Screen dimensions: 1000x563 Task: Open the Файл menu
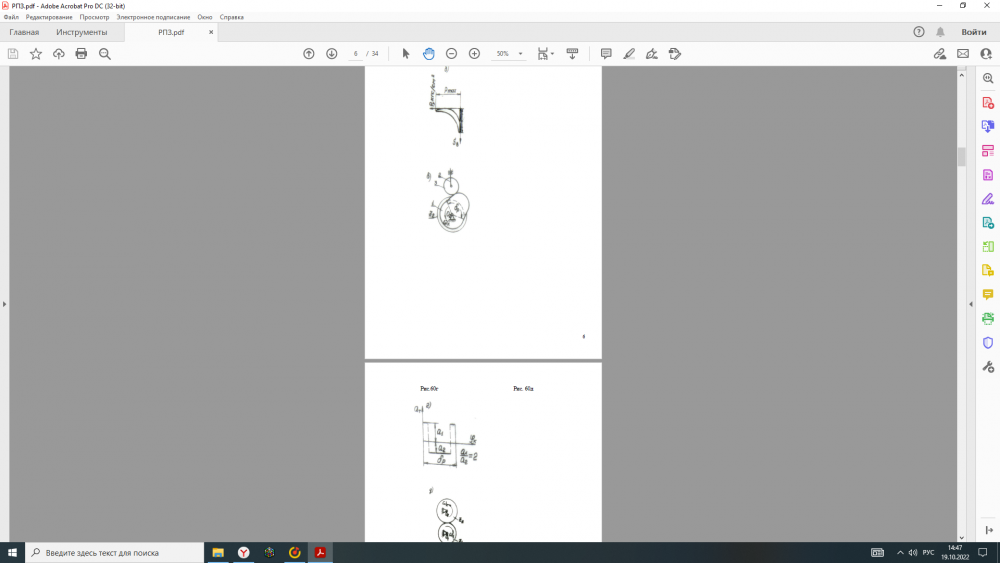pos(11,17)
